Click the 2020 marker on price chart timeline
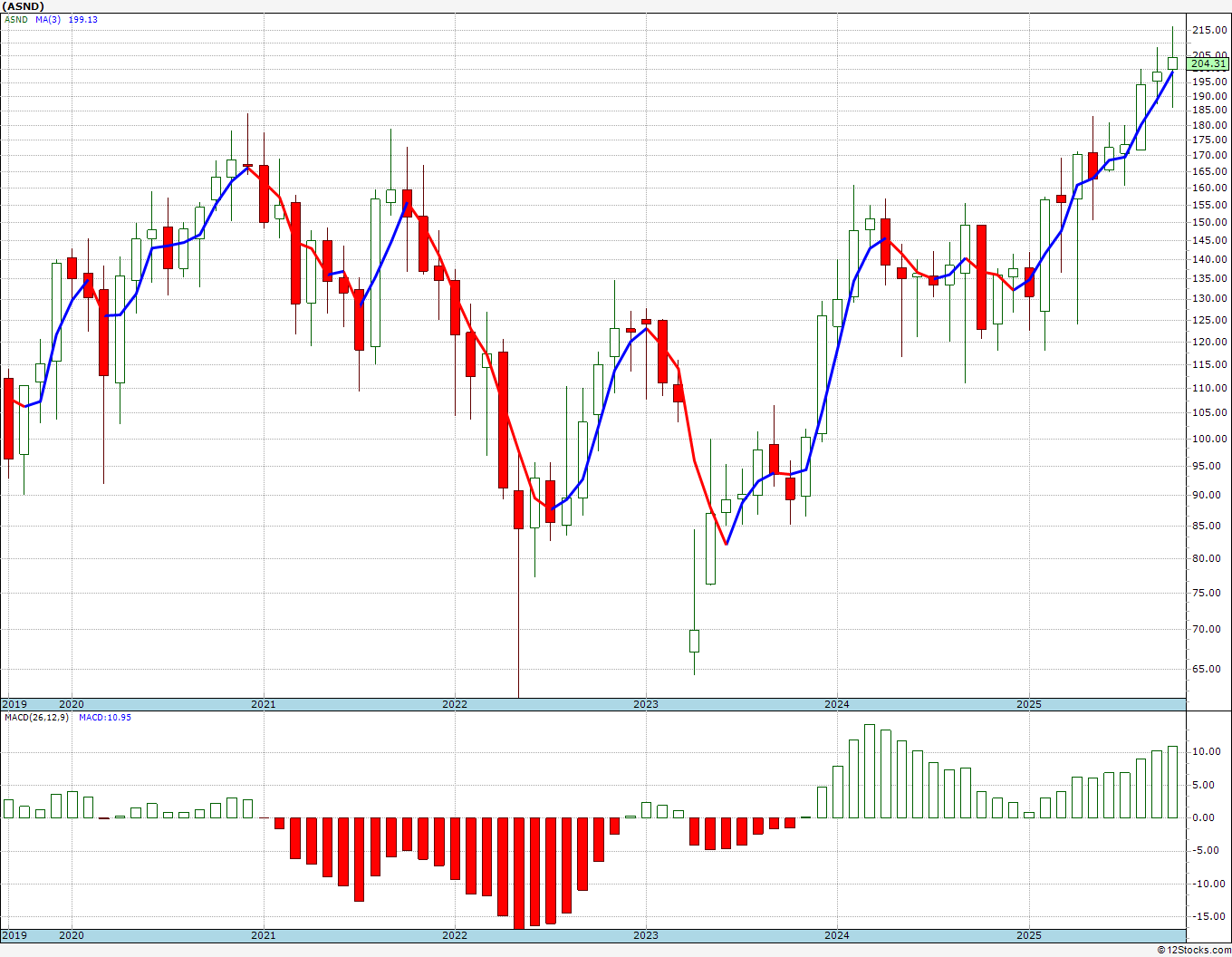The height and width of the screenshot is (957, 1232). click(71, 703)
